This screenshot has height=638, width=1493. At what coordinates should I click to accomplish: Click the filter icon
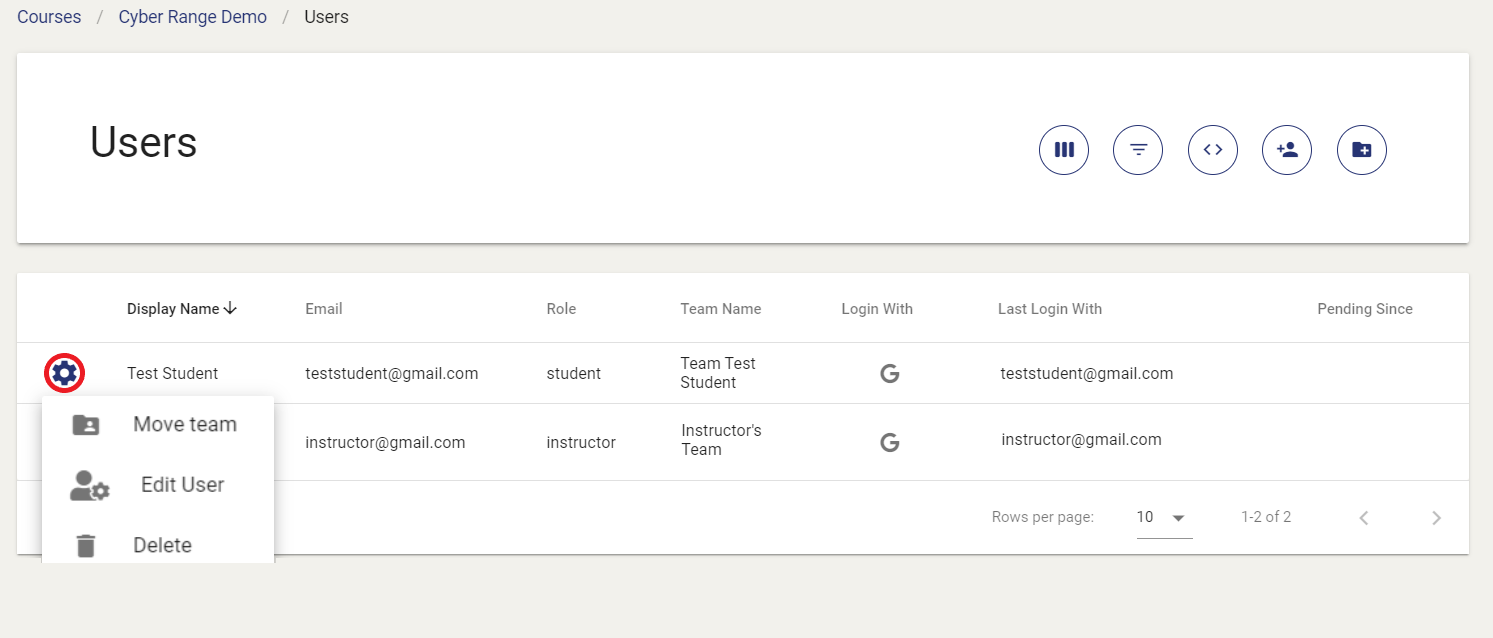pyautogui.click(x=1138, y=149)
